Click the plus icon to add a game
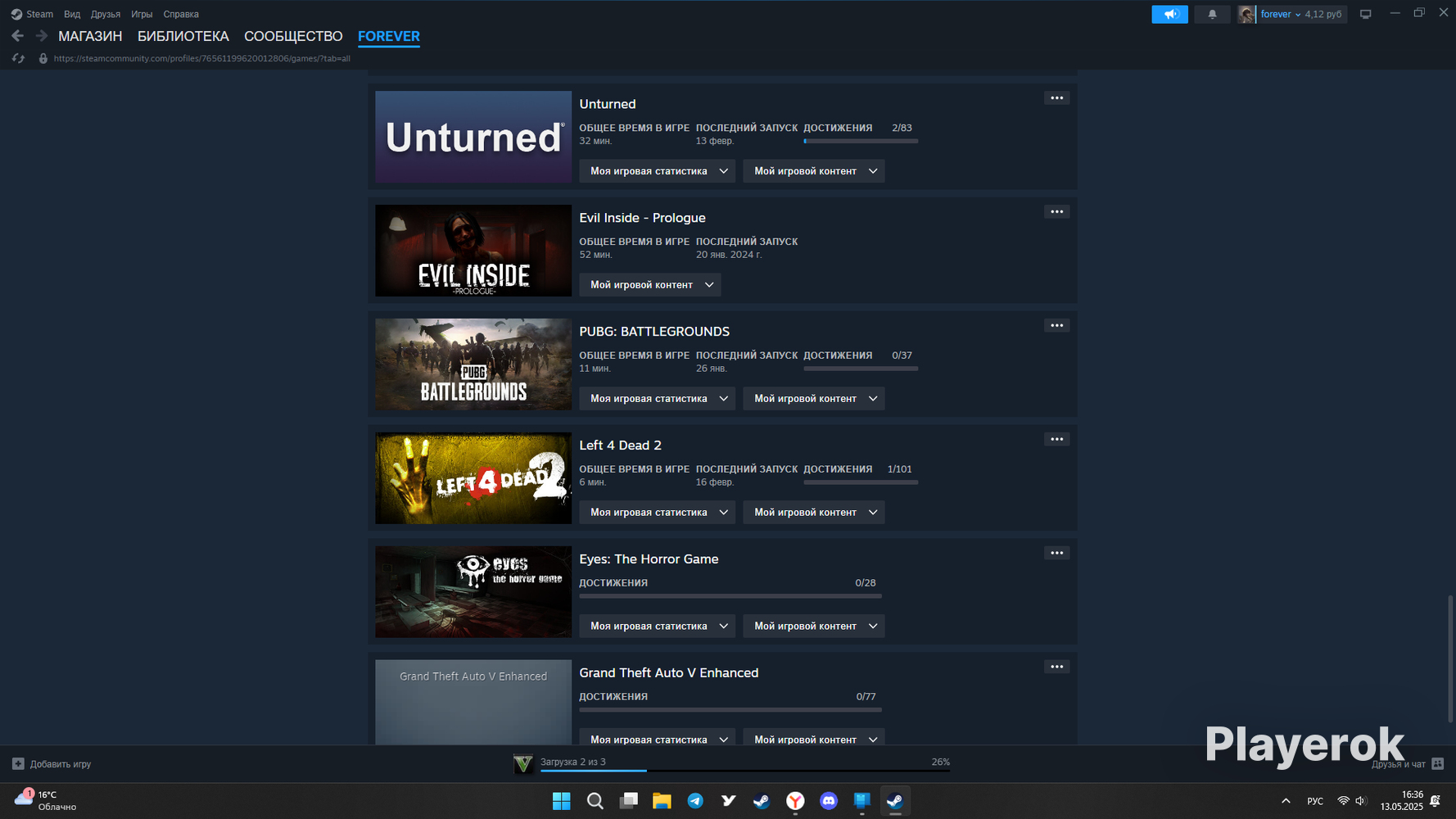Image resolution: width=1456 pixels, height=819 pixels. coord(18,764)
